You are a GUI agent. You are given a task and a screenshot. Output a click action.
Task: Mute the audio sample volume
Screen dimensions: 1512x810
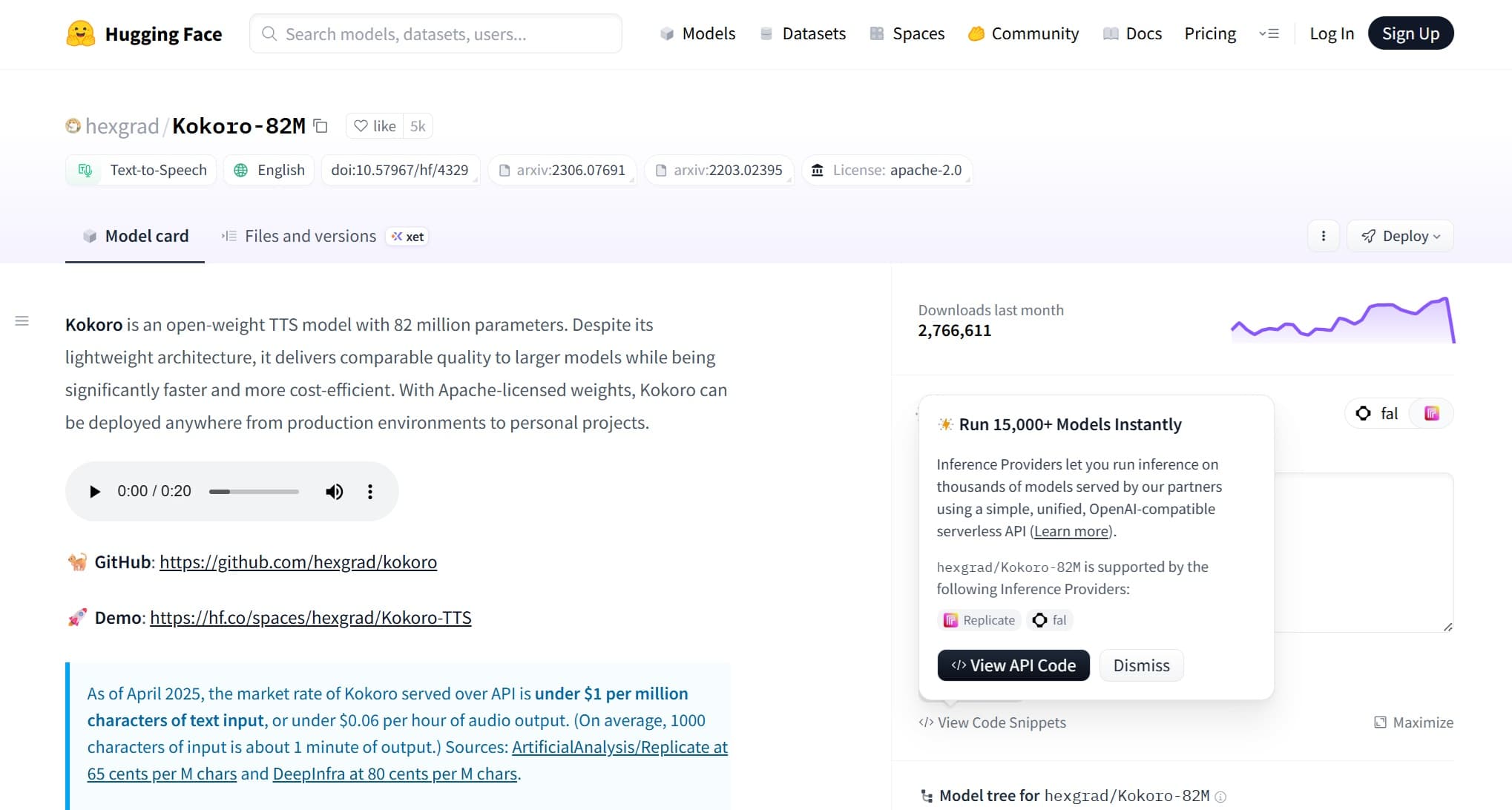334,491
